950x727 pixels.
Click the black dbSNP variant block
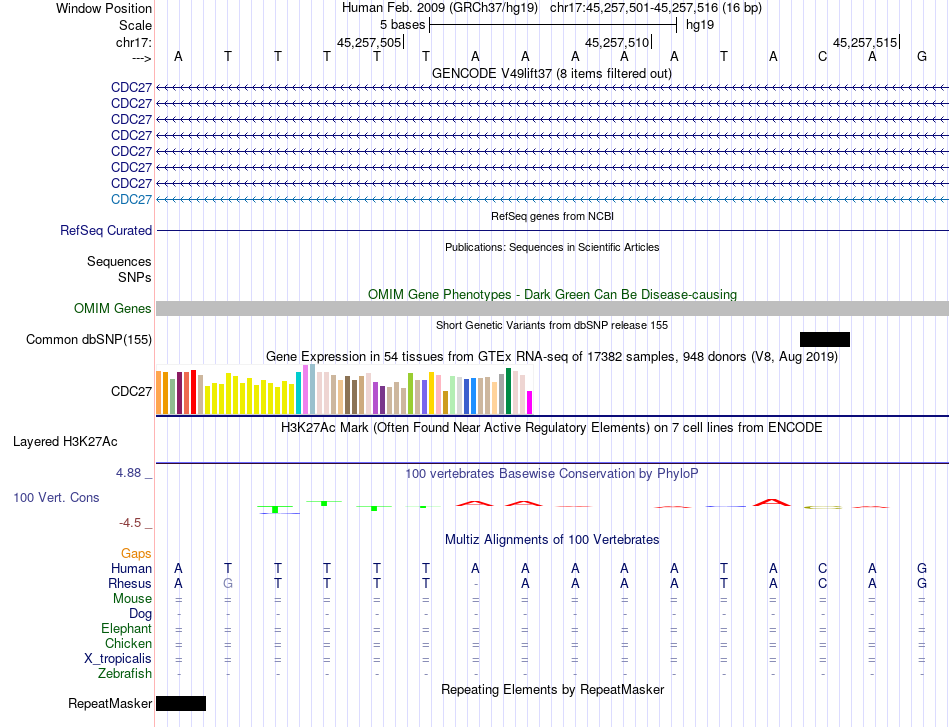tap(825, 339)
